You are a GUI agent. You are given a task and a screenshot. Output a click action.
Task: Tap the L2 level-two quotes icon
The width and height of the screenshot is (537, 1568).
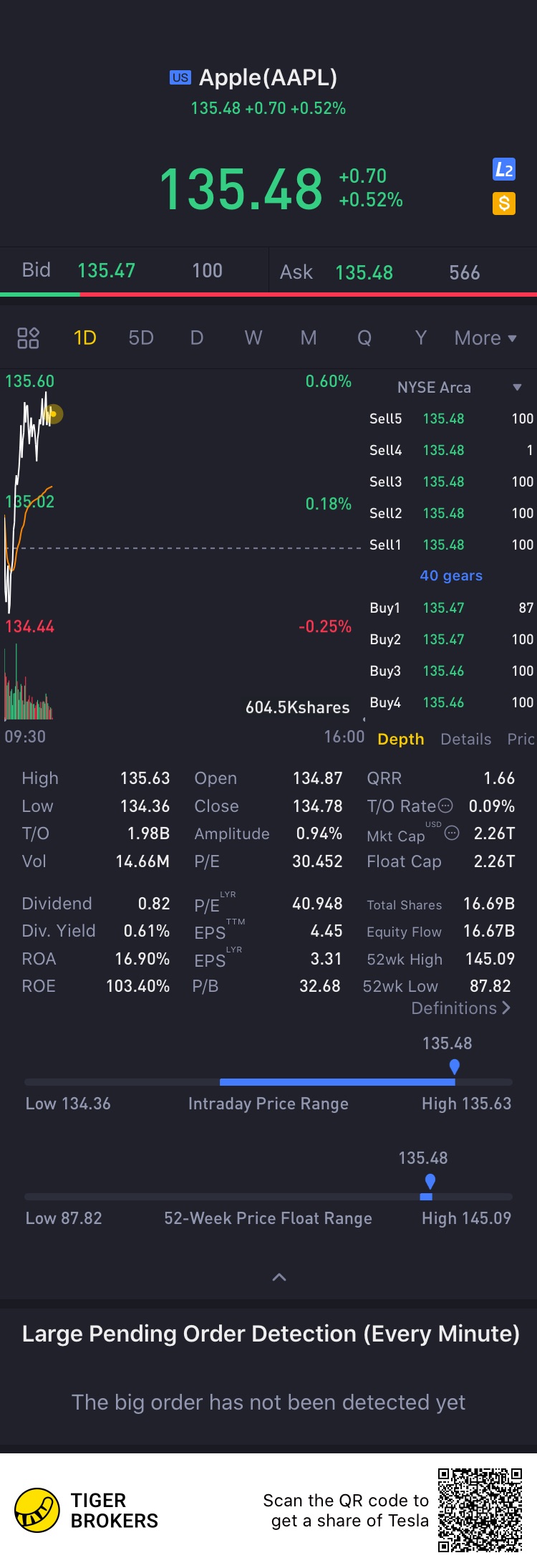tap(504, 170)
